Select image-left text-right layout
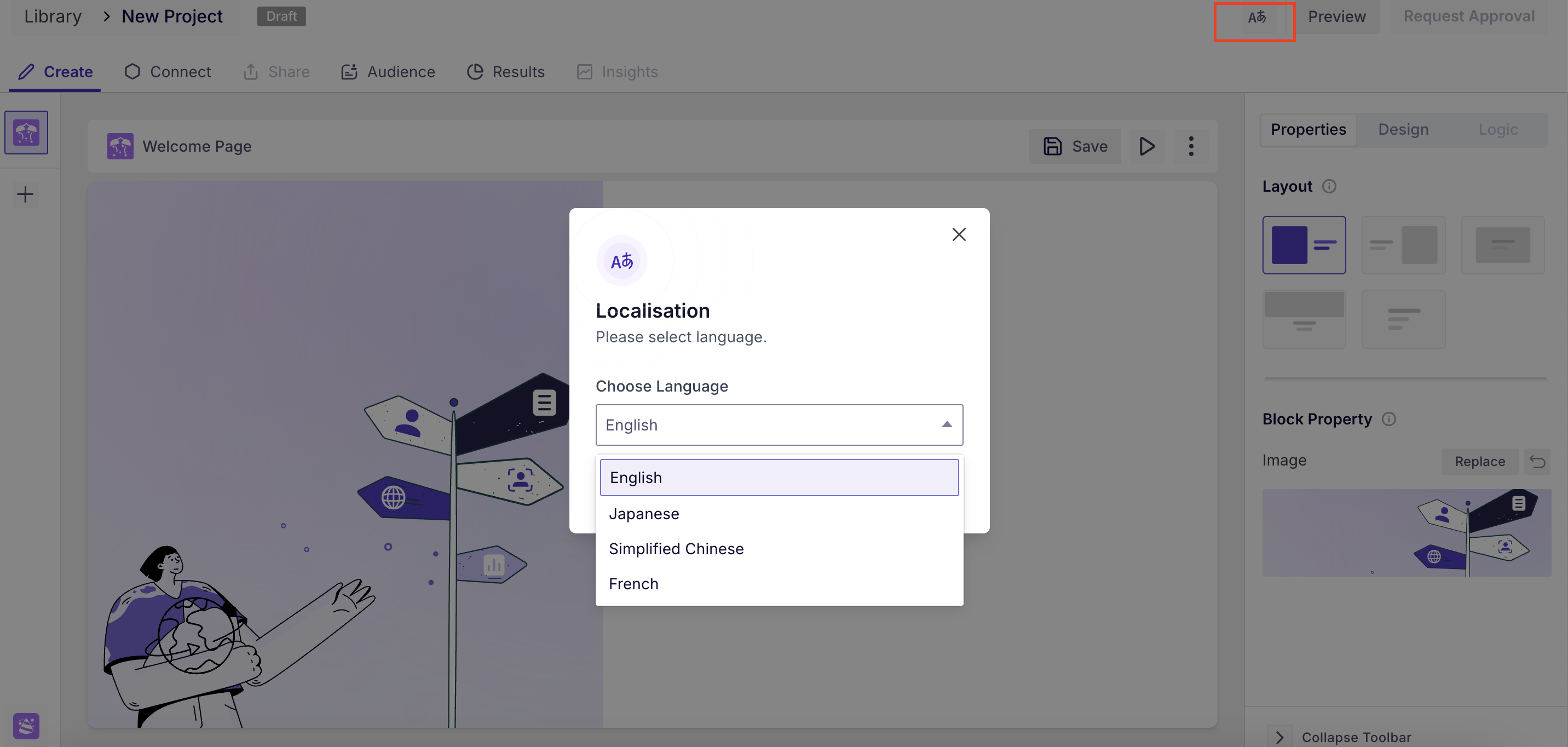This screenshot has height=747, width=1568. pyautogui.click(x=1304, y=245)
